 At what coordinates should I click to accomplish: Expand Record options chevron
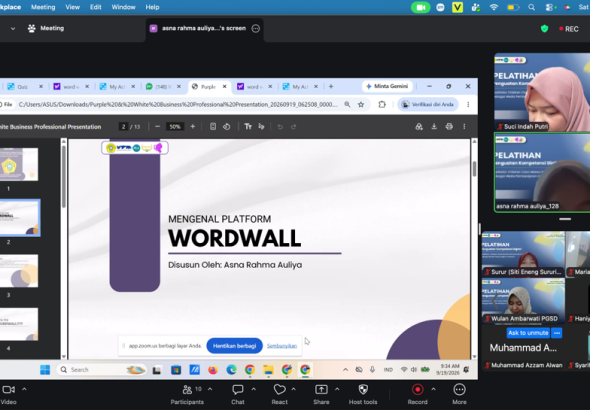433,389
